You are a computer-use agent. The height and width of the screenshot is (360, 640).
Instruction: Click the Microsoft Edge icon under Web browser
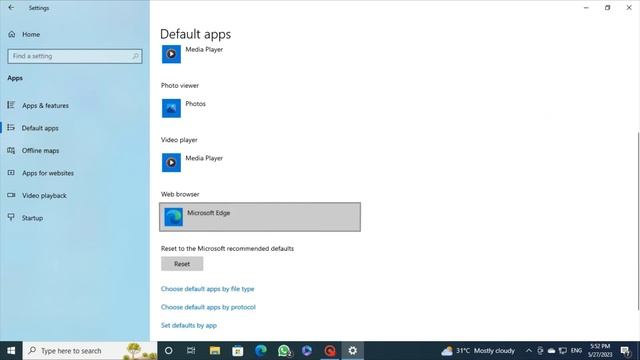[173, 217]
